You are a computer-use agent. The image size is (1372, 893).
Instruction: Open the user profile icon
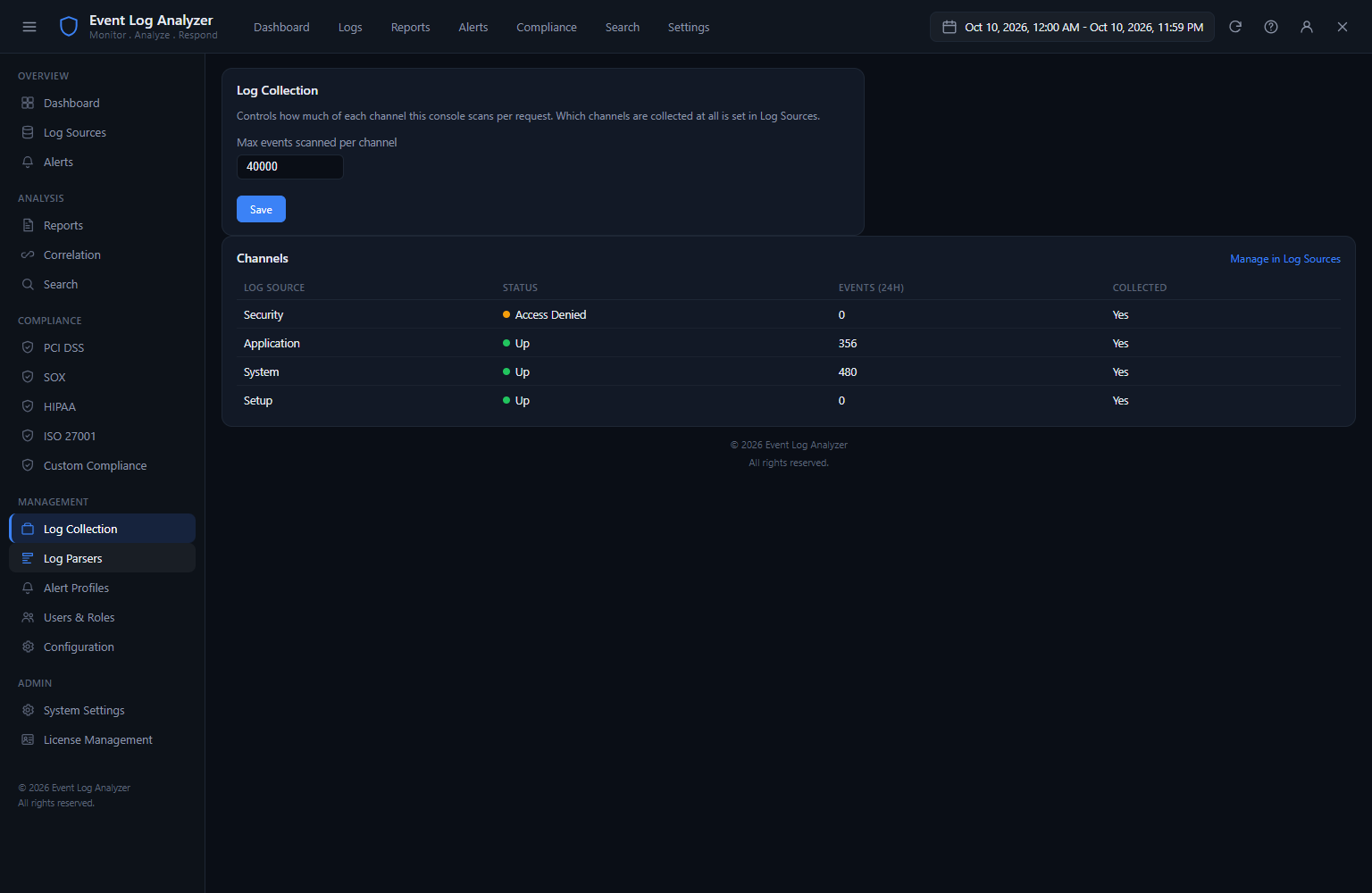[1307, 27]
